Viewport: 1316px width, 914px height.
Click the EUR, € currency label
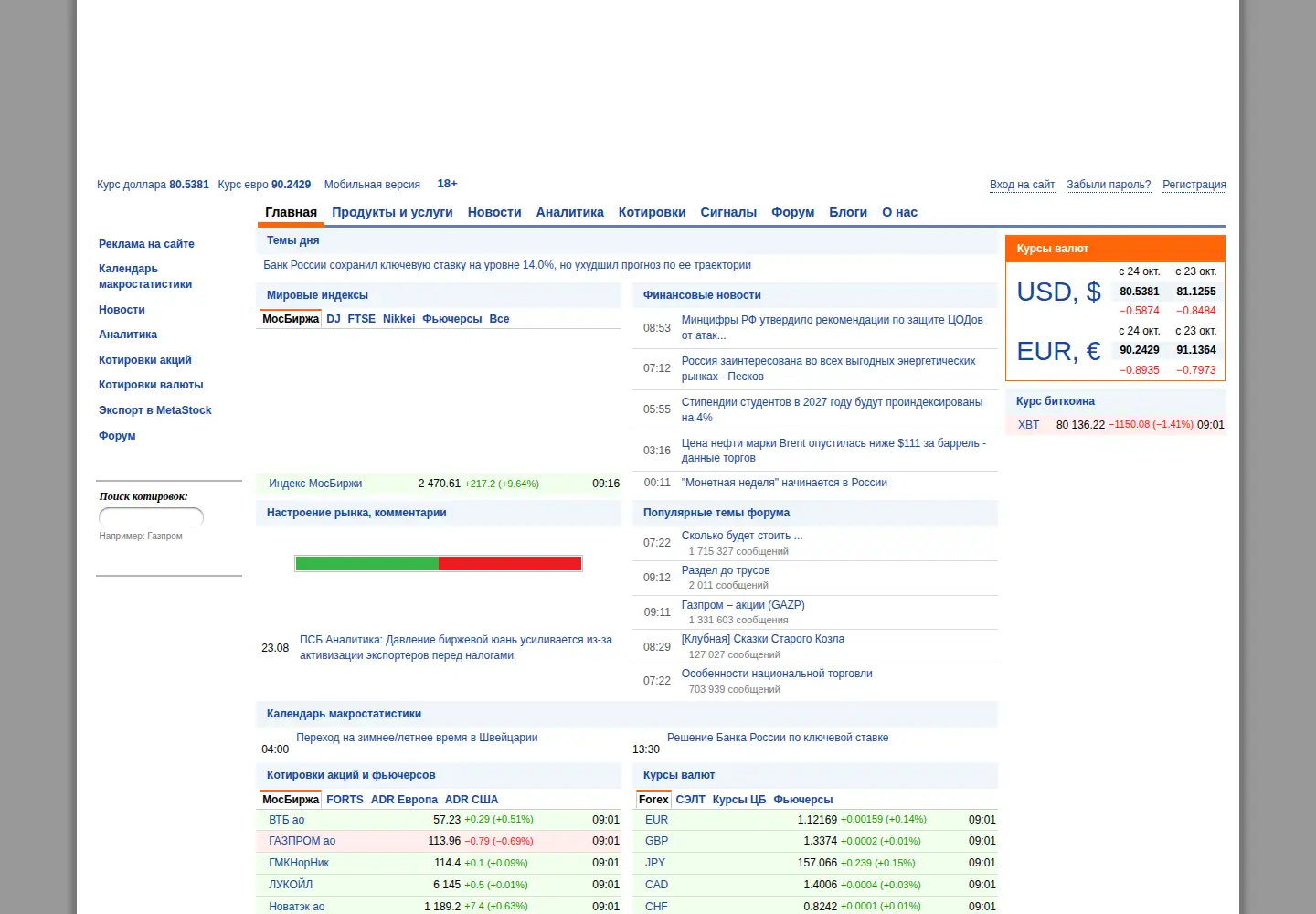pyautogui.click(x=1058, y=351)
